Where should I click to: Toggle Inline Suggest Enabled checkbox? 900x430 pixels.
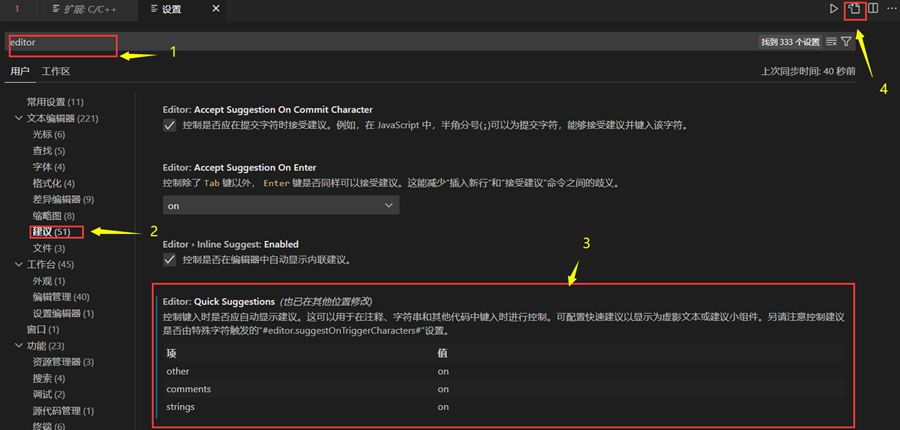click(169, 260)
